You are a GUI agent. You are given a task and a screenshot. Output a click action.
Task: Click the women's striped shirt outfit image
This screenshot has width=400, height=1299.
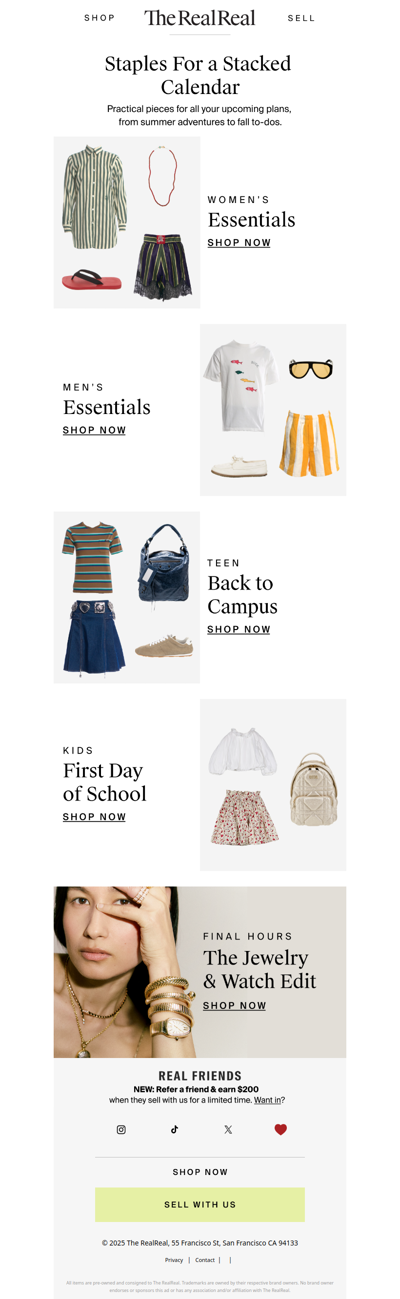point(127,222)
